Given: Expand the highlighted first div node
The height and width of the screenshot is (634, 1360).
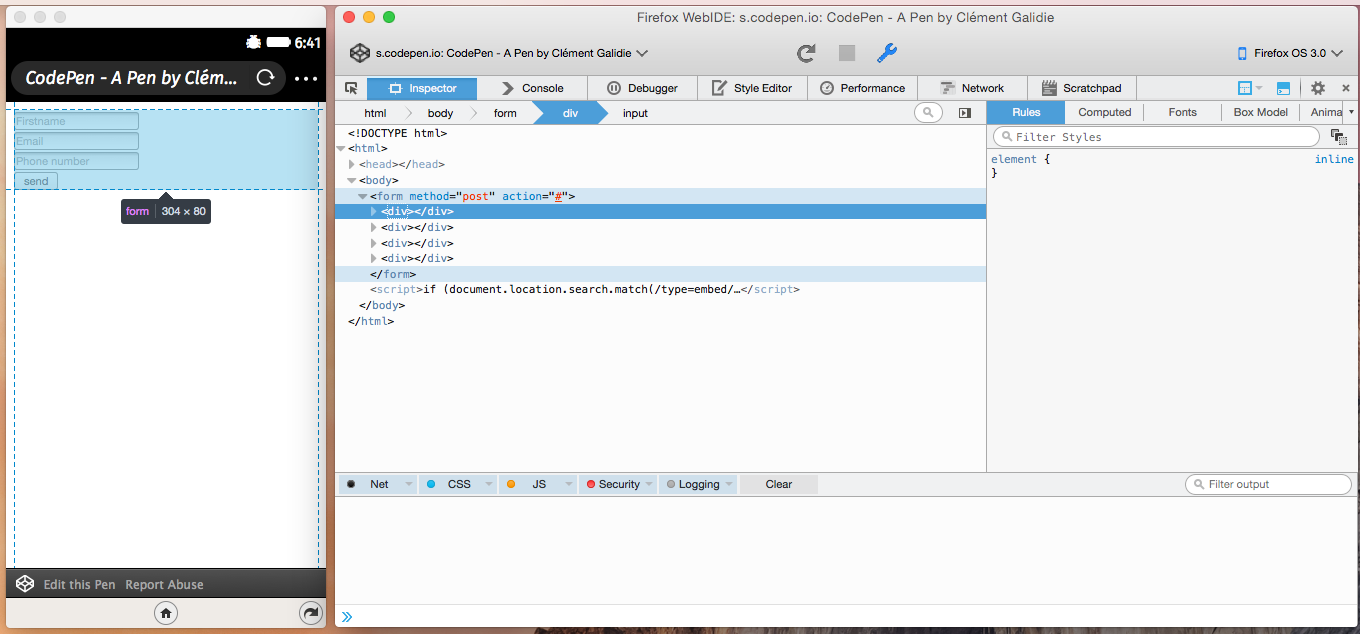Looking at the screenshot, I should click(374, 211).
